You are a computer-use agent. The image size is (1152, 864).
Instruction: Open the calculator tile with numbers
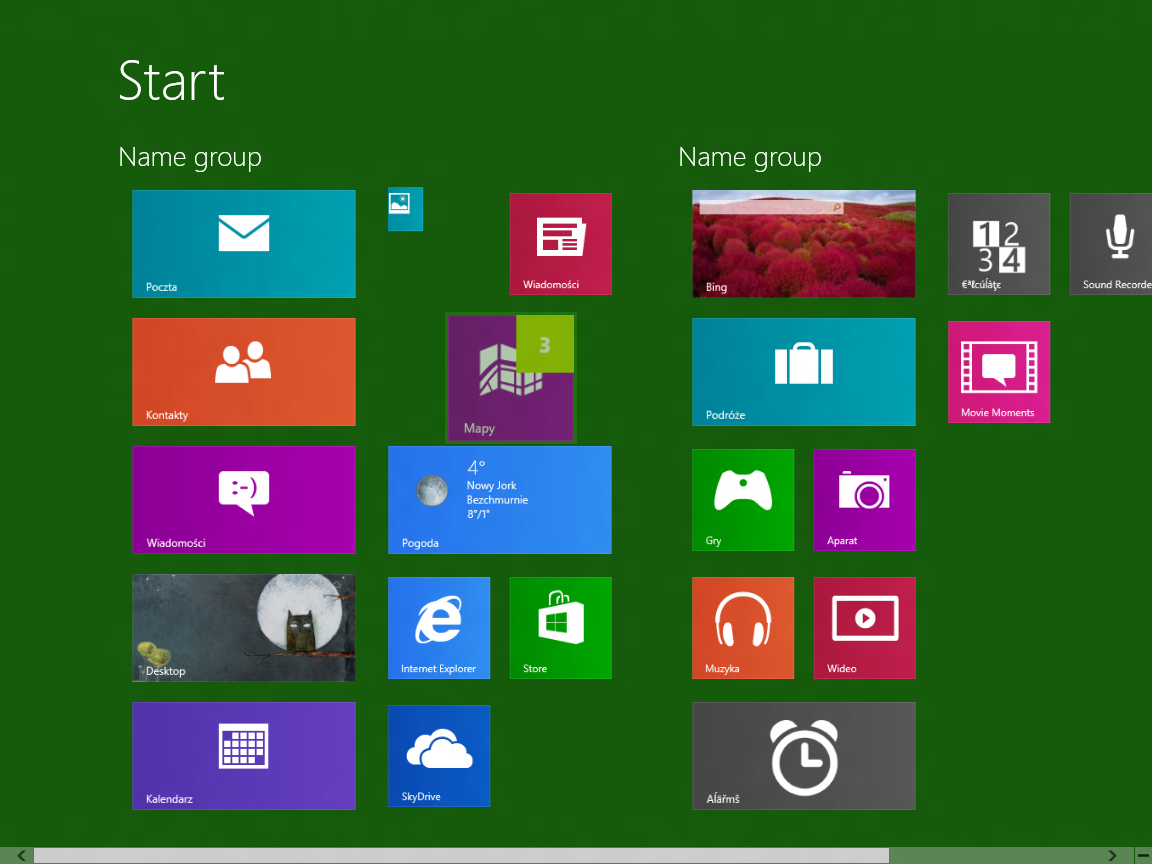pyautogui.click(x=999, y=244)
